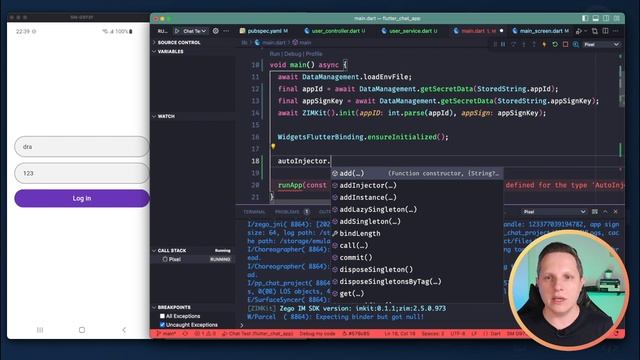Click the Run code lens link
The image size is (640, 360).
point(275,54)
